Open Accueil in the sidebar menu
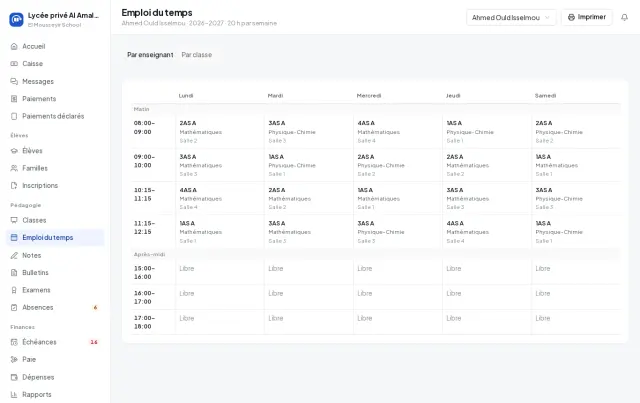 (55, 46)
